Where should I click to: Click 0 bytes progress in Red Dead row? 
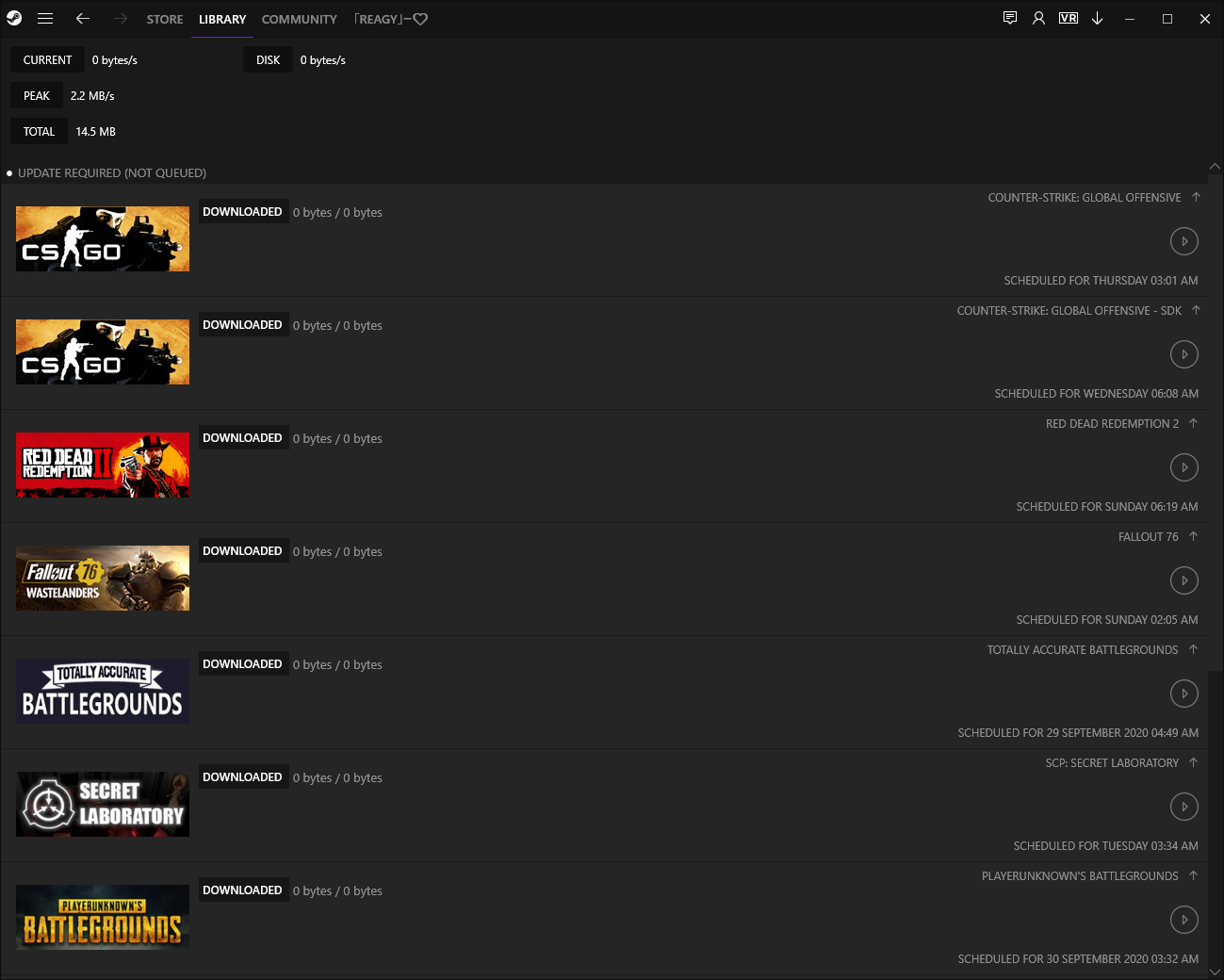pos(337,439)
